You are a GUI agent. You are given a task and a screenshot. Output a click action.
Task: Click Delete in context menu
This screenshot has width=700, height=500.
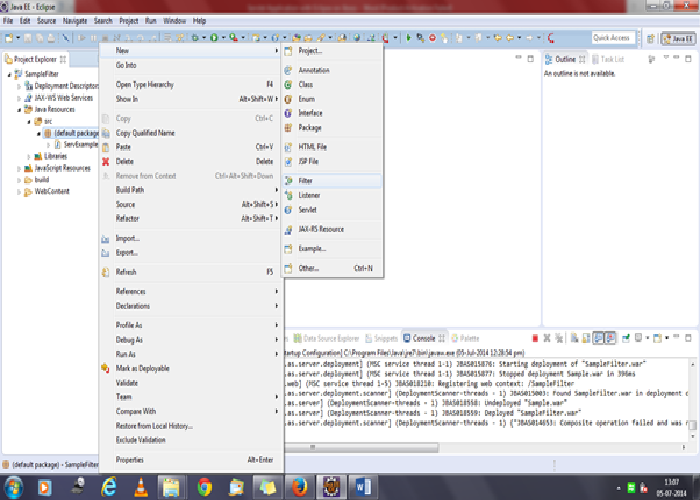pyautogui.click(x=191, y=161)
